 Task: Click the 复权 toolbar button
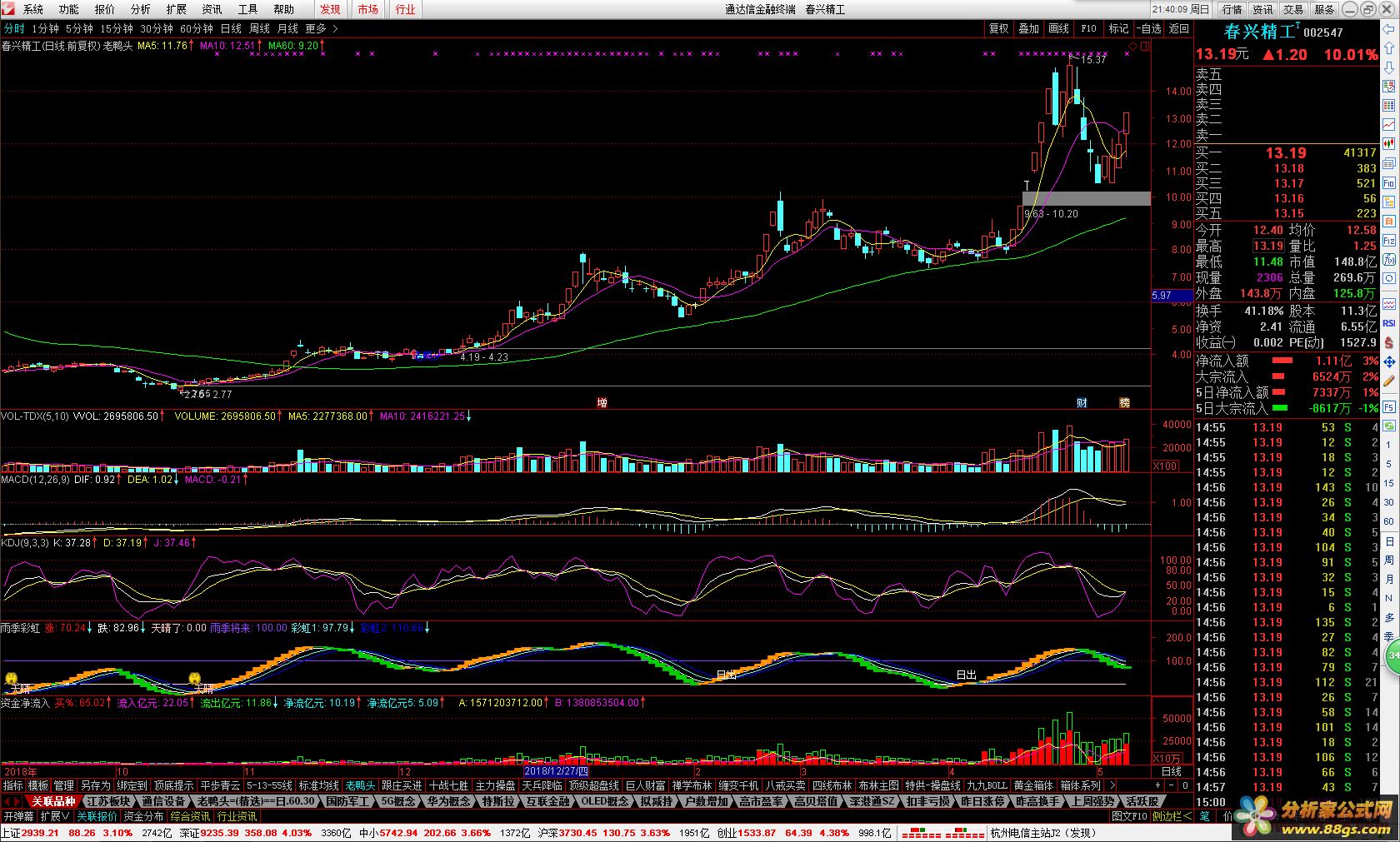tap(999, 28)
